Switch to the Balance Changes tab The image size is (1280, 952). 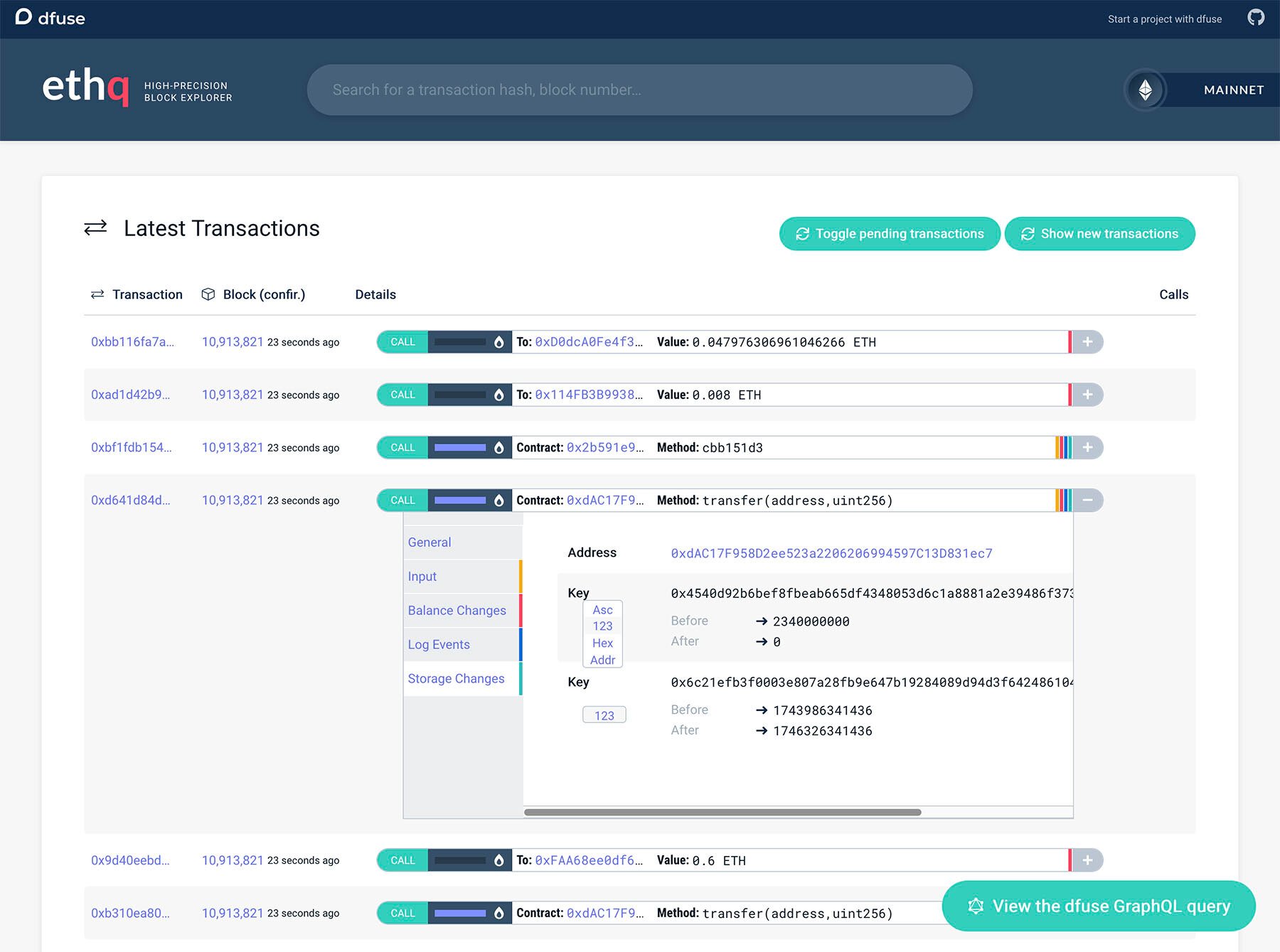(457, 611)
